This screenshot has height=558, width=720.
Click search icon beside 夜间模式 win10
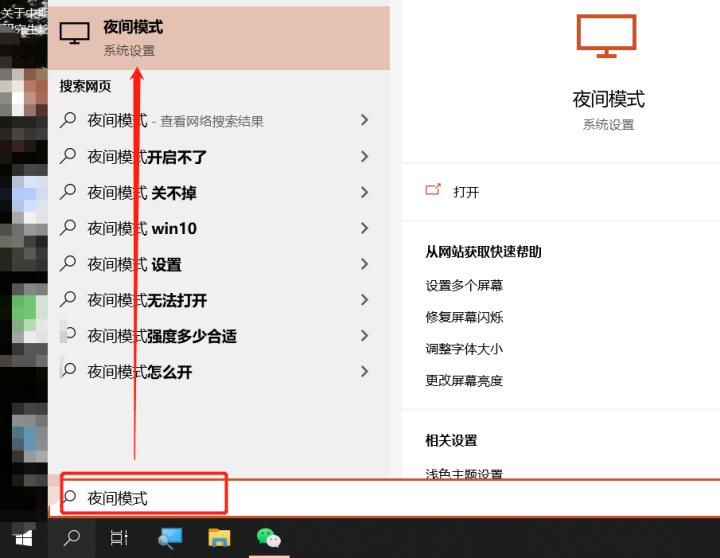68,227
